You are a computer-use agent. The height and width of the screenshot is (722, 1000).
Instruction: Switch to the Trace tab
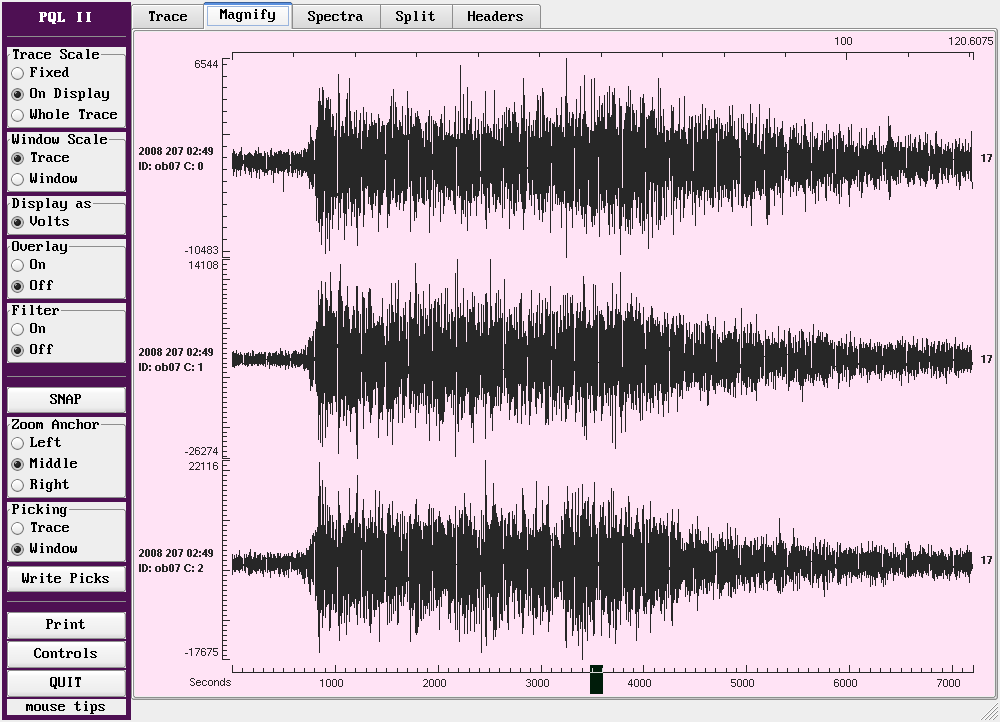(x=167, y=16)
